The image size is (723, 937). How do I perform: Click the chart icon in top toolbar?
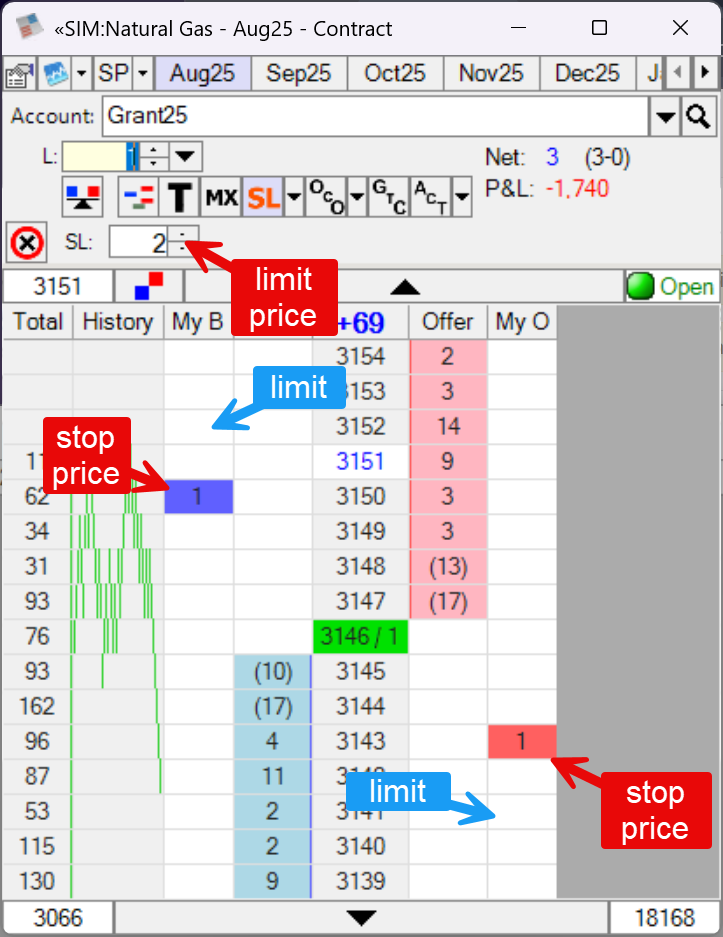(54, 74)
